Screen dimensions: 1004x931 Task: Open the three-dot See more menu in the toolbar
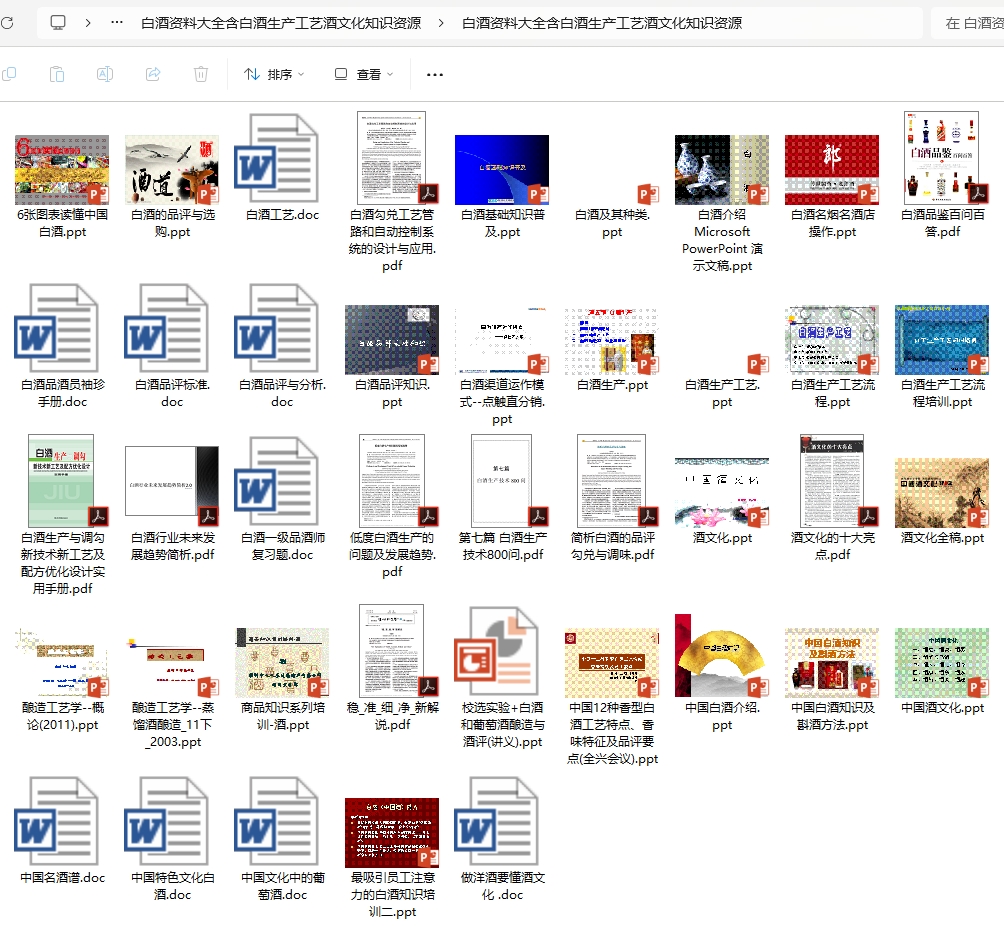[434, 74]
